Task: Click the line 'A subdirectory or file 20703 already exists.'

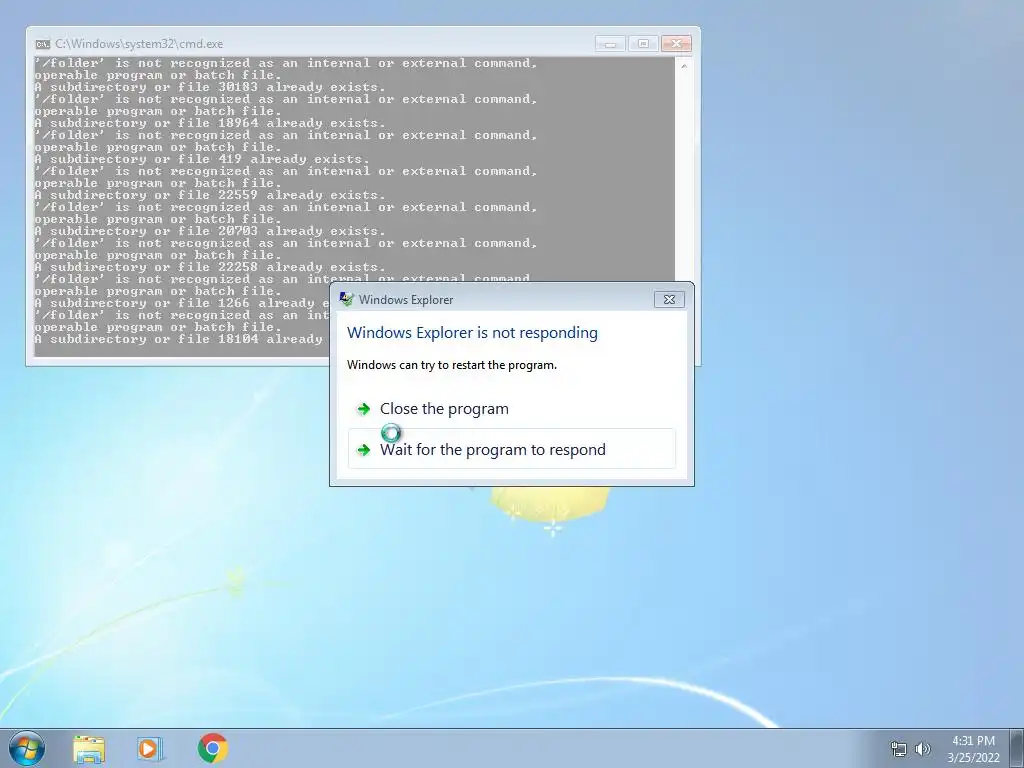Action: point(210,231)
